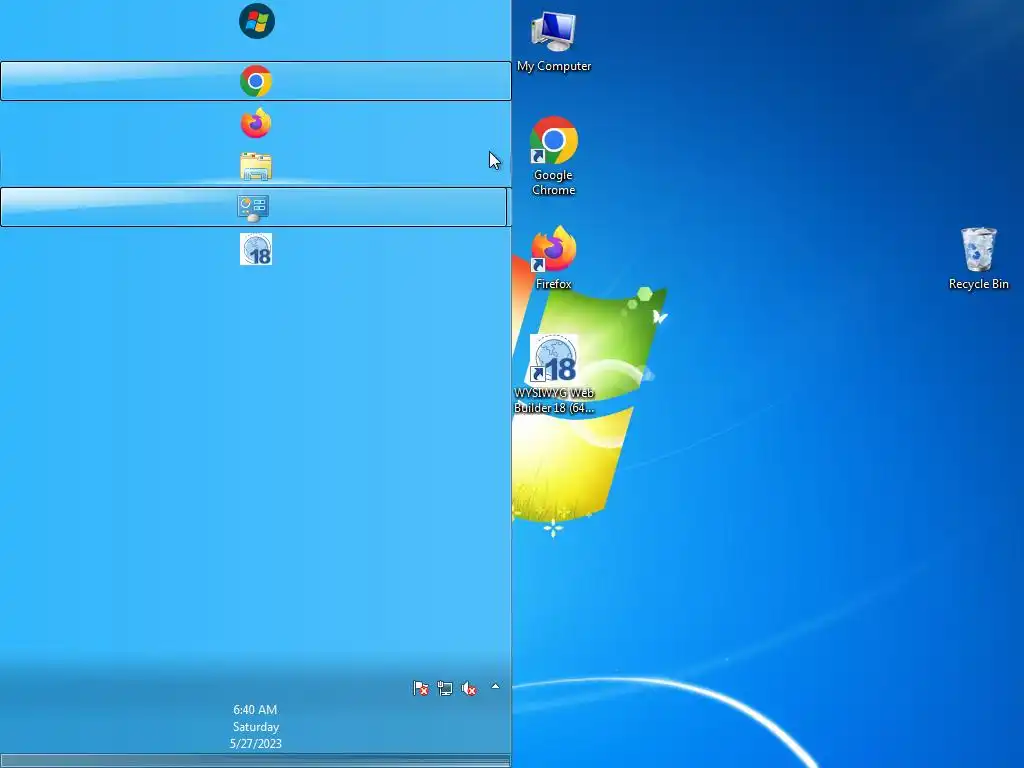1024x768 pixels.
Task: Open the Windows Start orb
Action: 256,22
